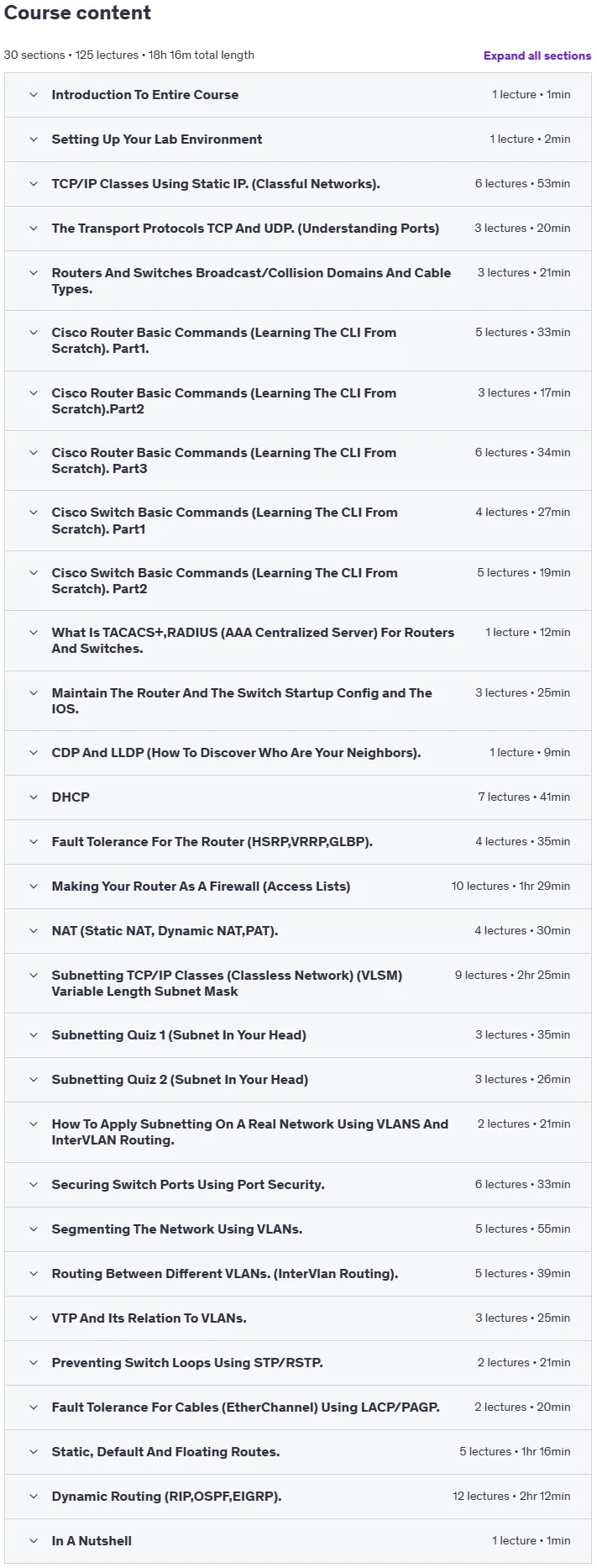Expand chevron for Dynamic Routing (RIP, OSPF, EIGRP)

[x=34, y=1497]
